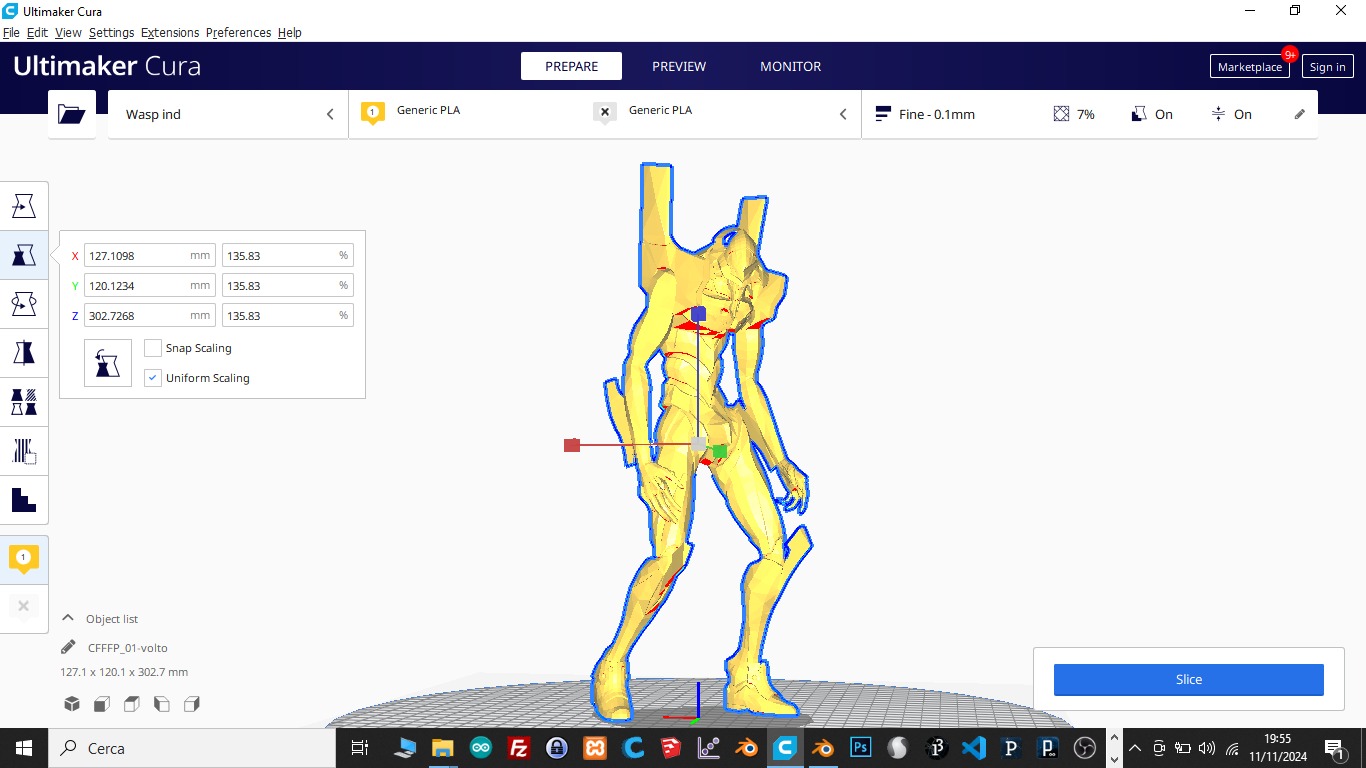The image size is (1366, 768).
Task: Enable the Snap Scaling checkbox
Action: pos(153,348)
